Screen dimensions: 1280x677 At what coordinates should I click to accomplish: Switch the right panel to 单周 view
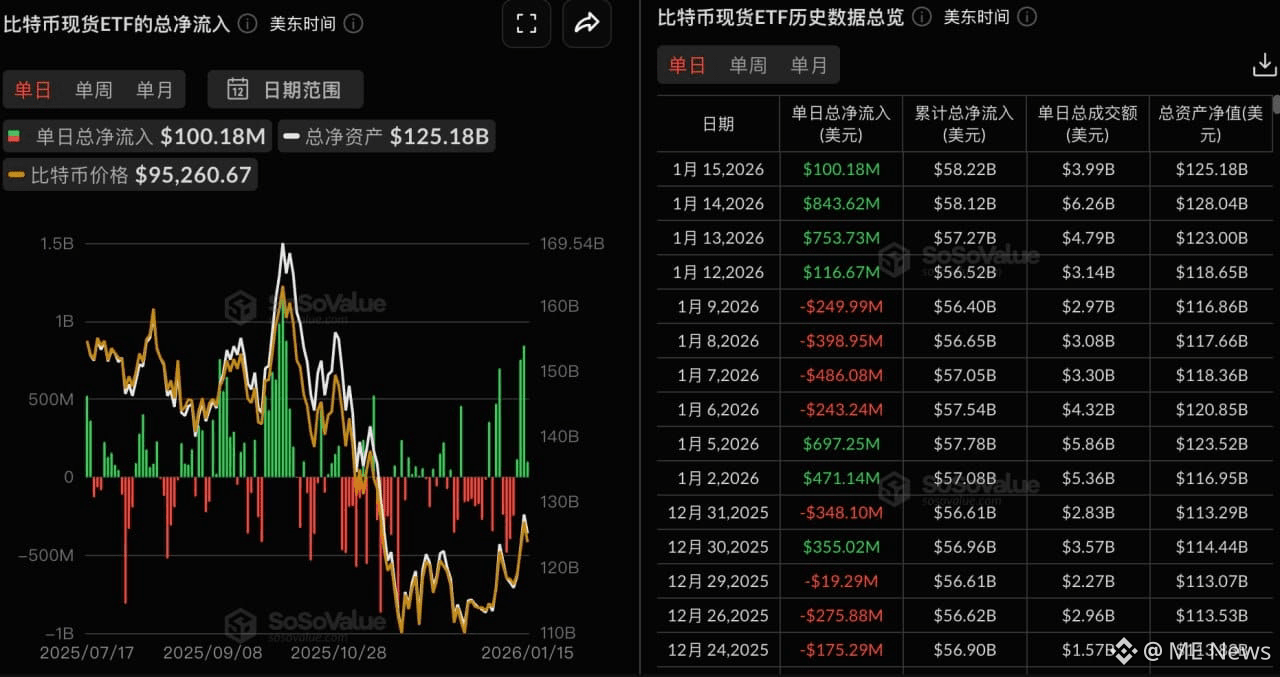tap(748, 65)
